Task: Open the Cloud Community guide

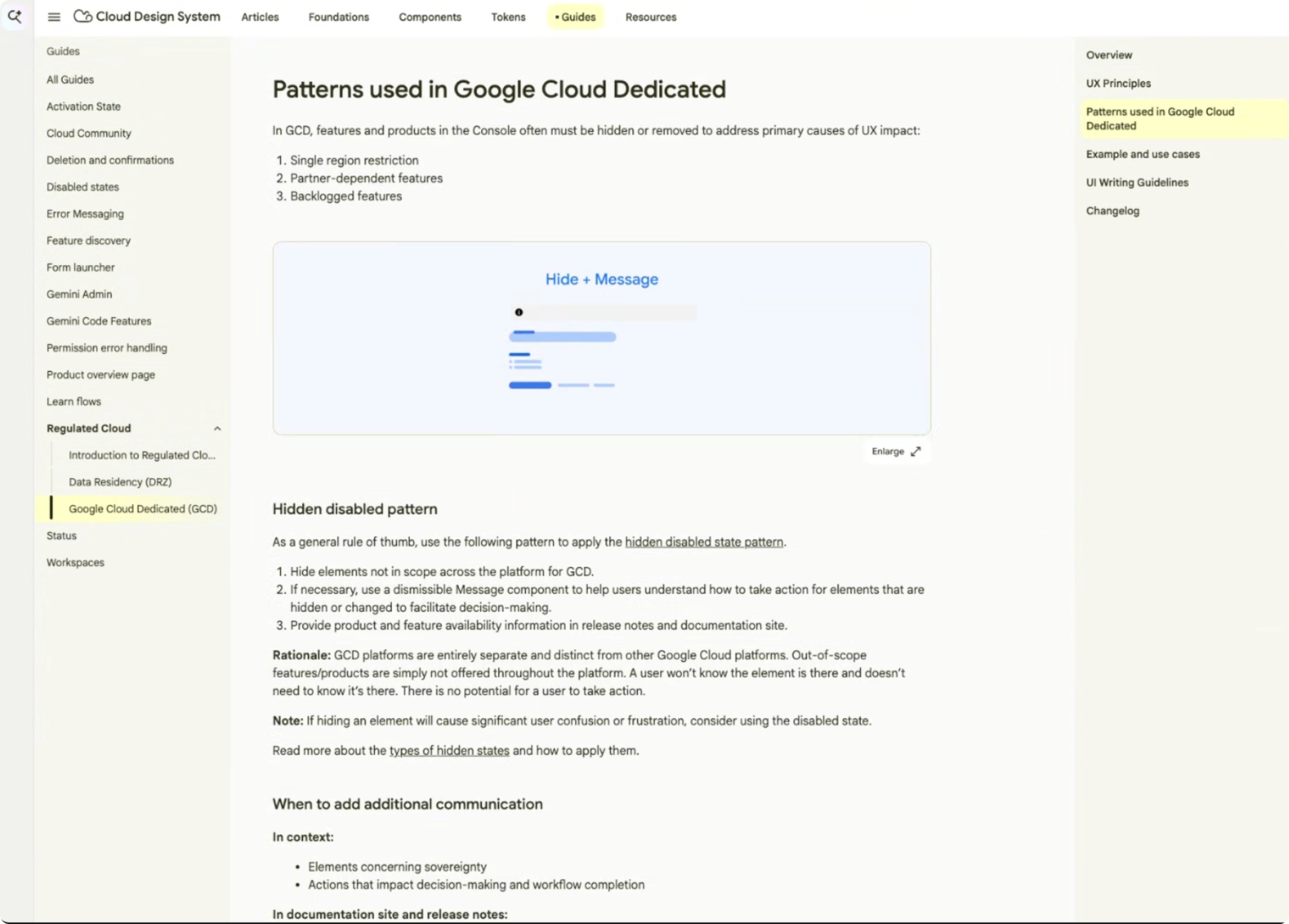Action: (x=89, y=133)
